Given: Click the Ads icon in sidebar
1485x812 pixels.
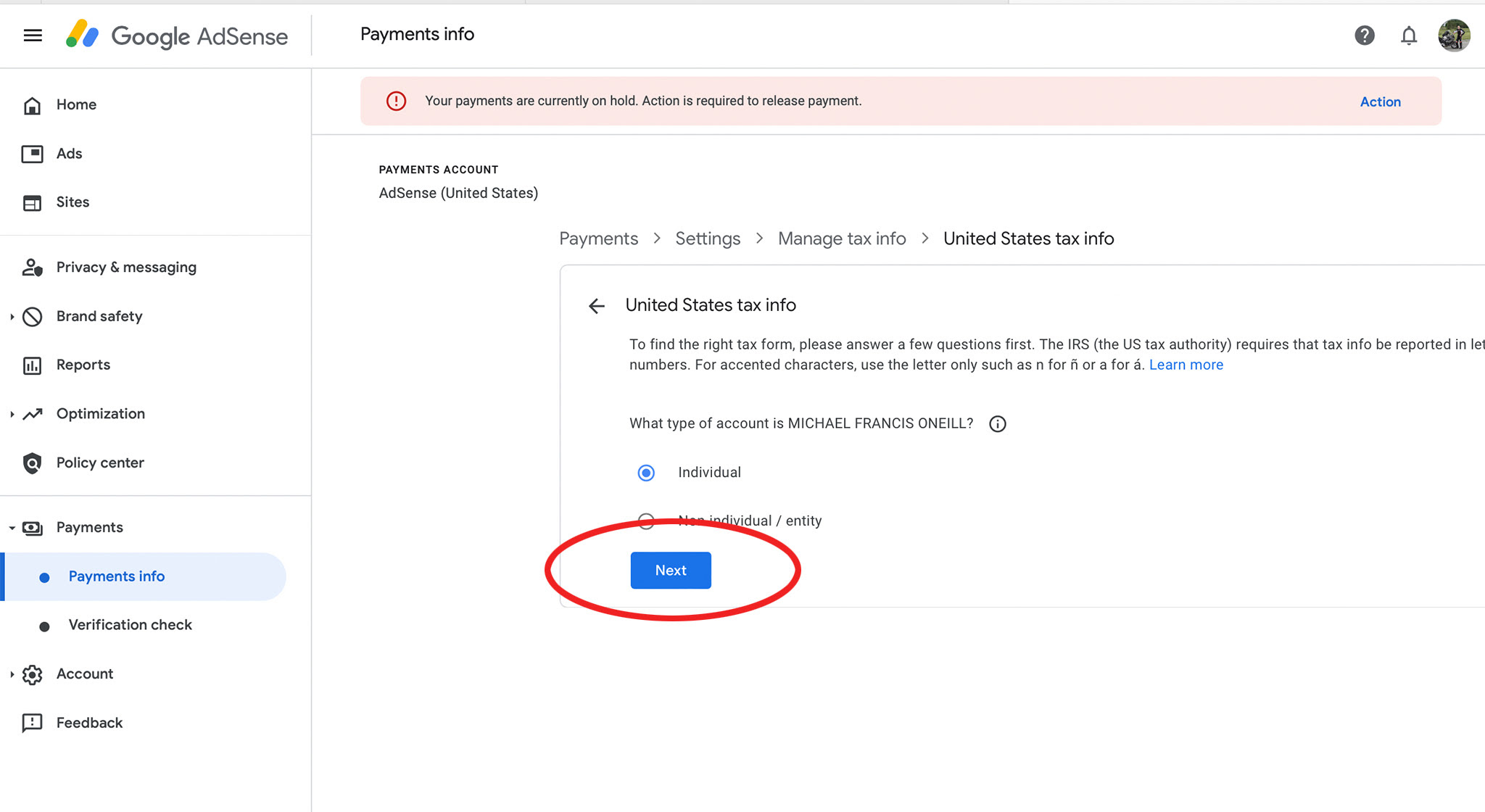Looking at the screenshot, I should click(32, 153).
